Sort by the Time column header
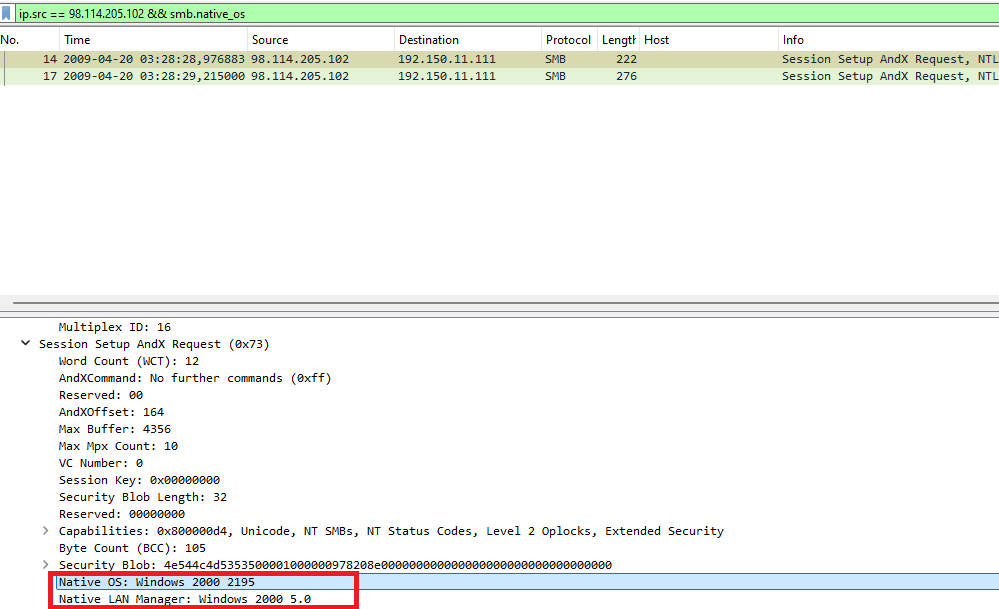 pyautogui.click(x=77, y=40)
